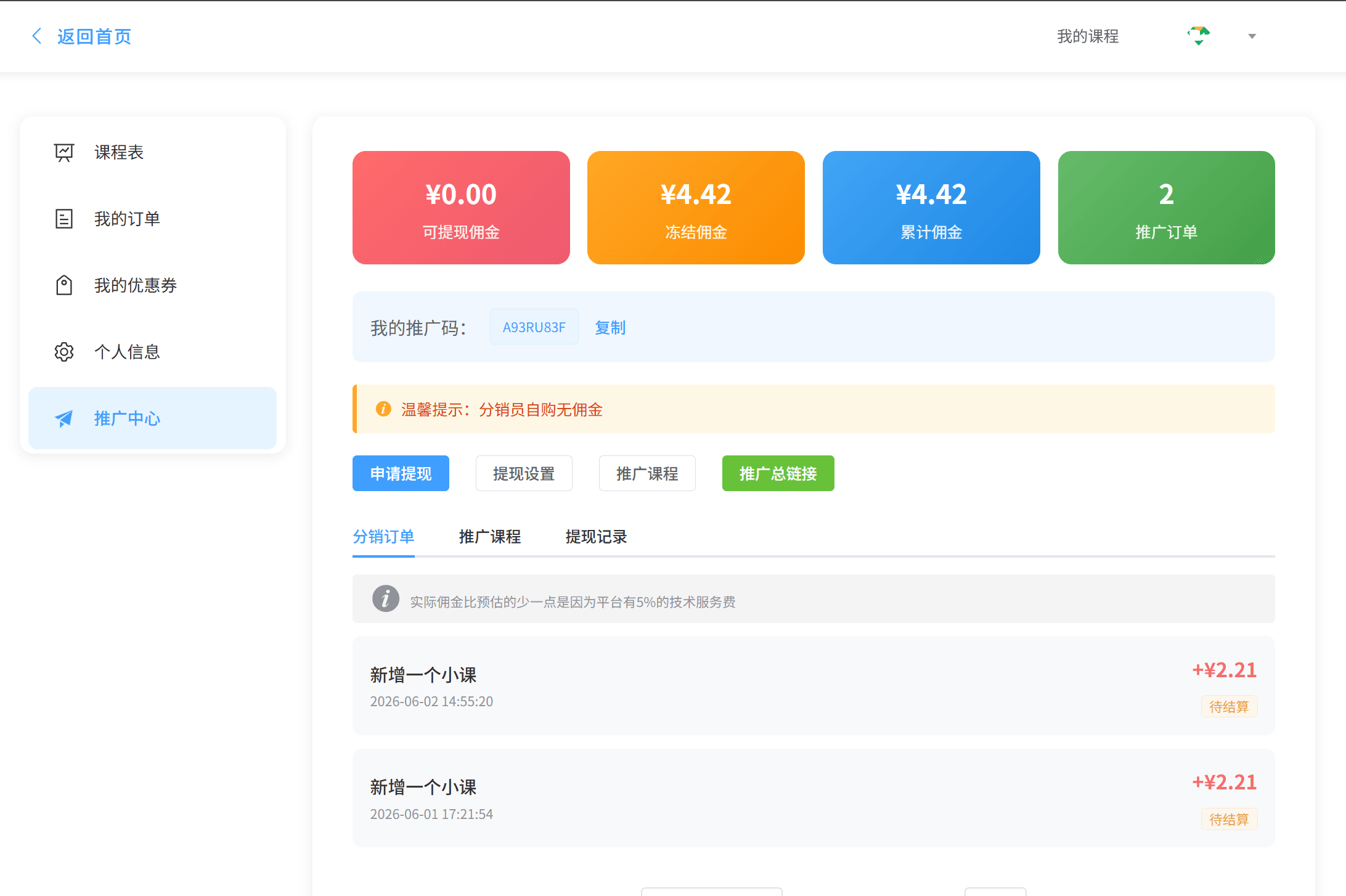Click the 2026-06-01 17:21:54 timestamp

(x=431, y=815)
